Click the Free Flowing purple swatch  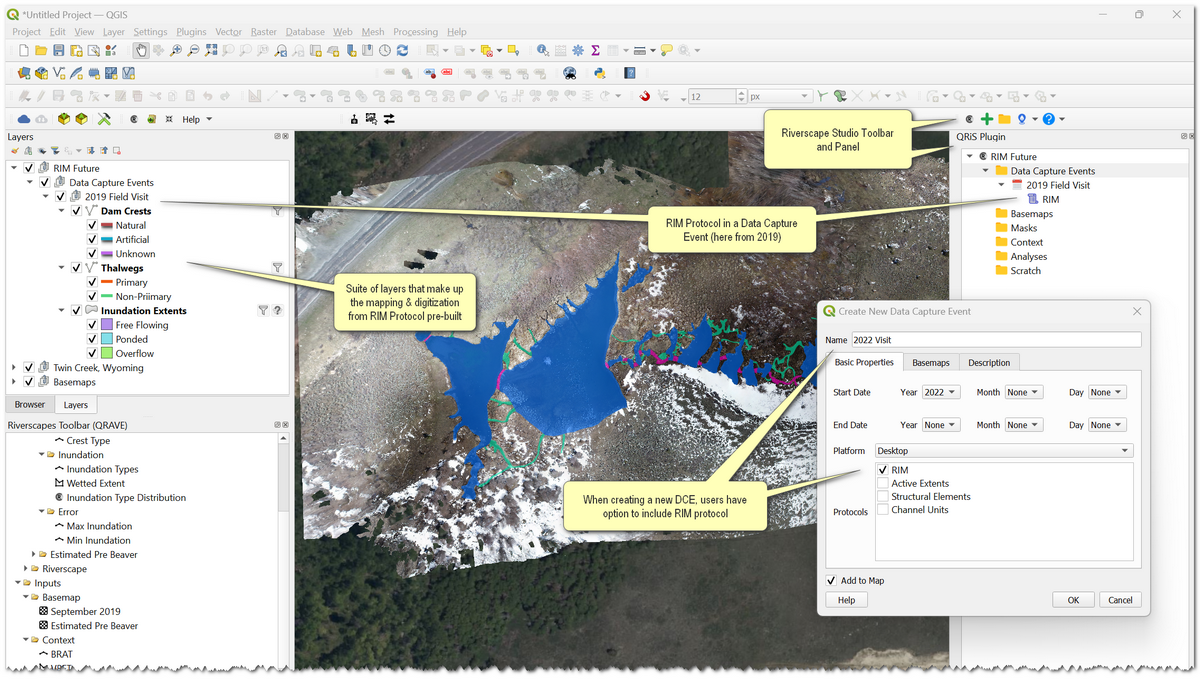105,325
